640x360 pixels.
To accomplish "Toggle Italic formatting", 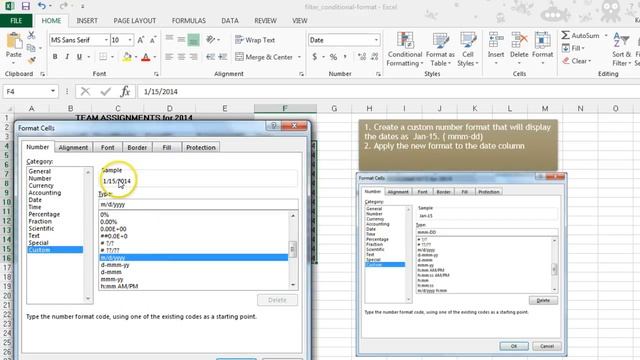I will 67,57.
